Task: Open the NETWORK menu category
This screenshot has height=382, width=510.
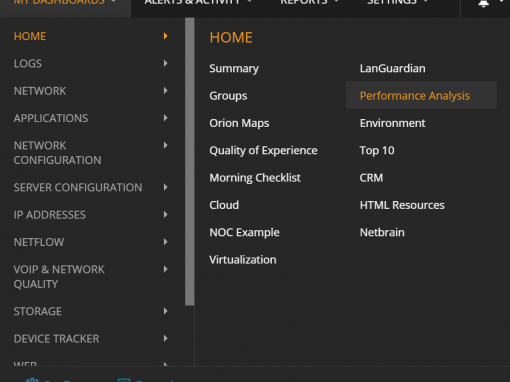Action: (40, 91)
